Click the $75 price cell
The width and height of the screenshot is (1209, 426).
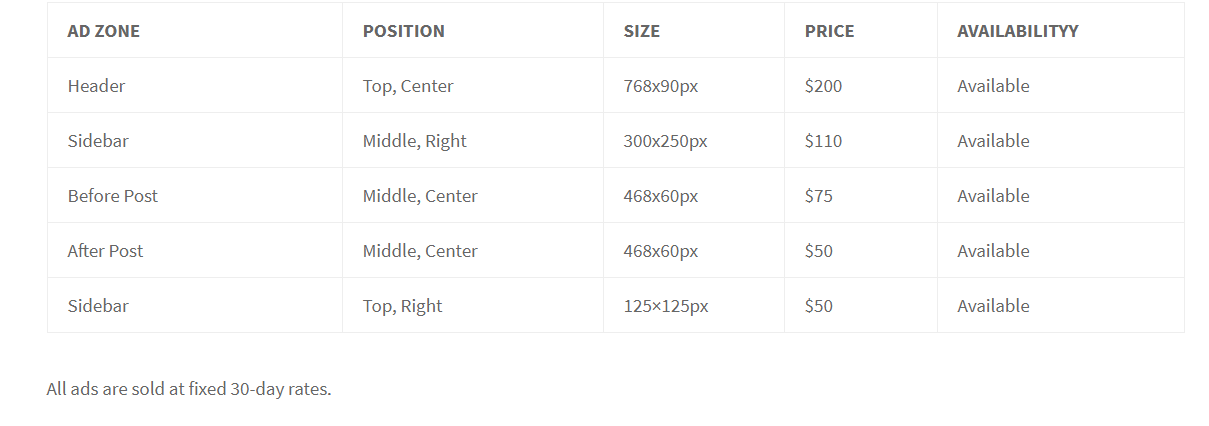(x=861, y=196)
